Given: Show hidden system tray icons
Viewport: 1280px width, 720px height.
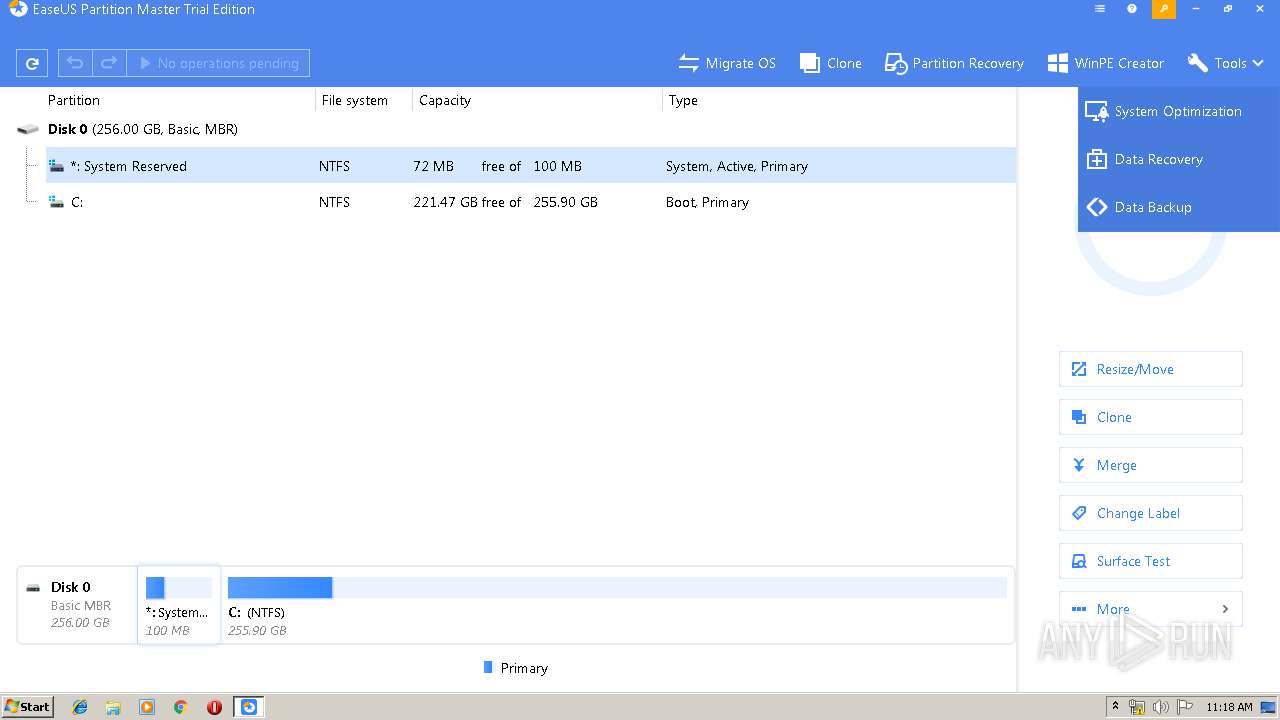Looking at the screenshot, I should coord(1115,707).
